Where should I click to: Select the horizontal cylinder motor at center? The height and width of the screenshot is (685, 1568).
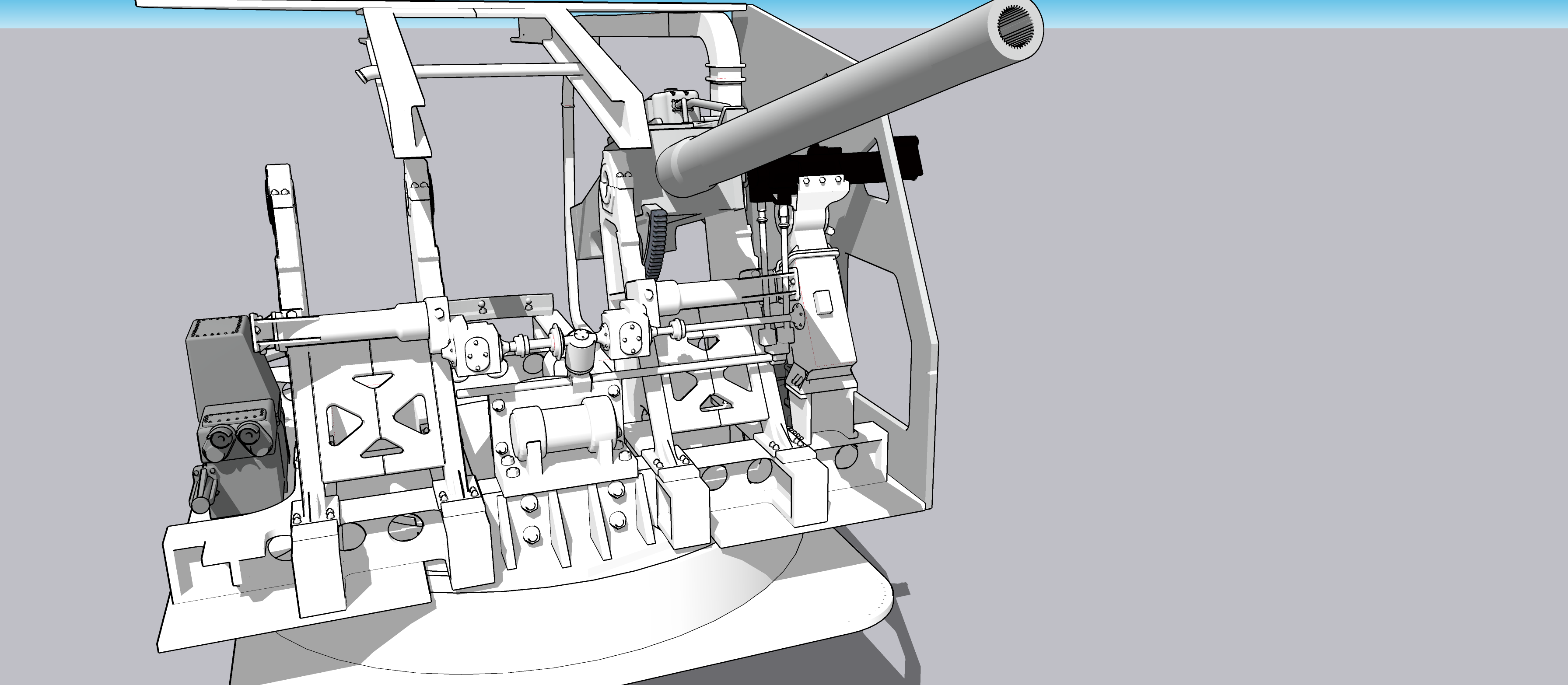pos(563,429)
